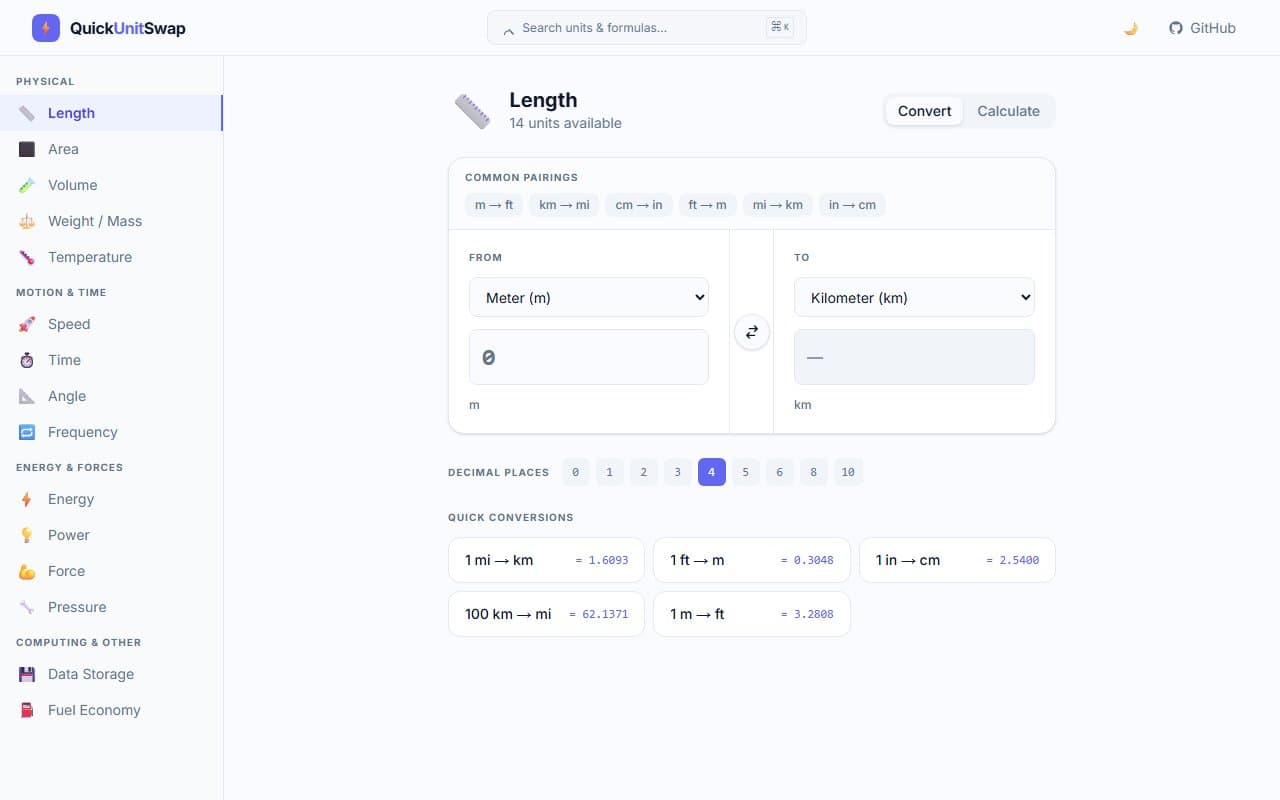Choose the ft → m common pairing
The image size is (1280, 800).
[x=707, y=205]
